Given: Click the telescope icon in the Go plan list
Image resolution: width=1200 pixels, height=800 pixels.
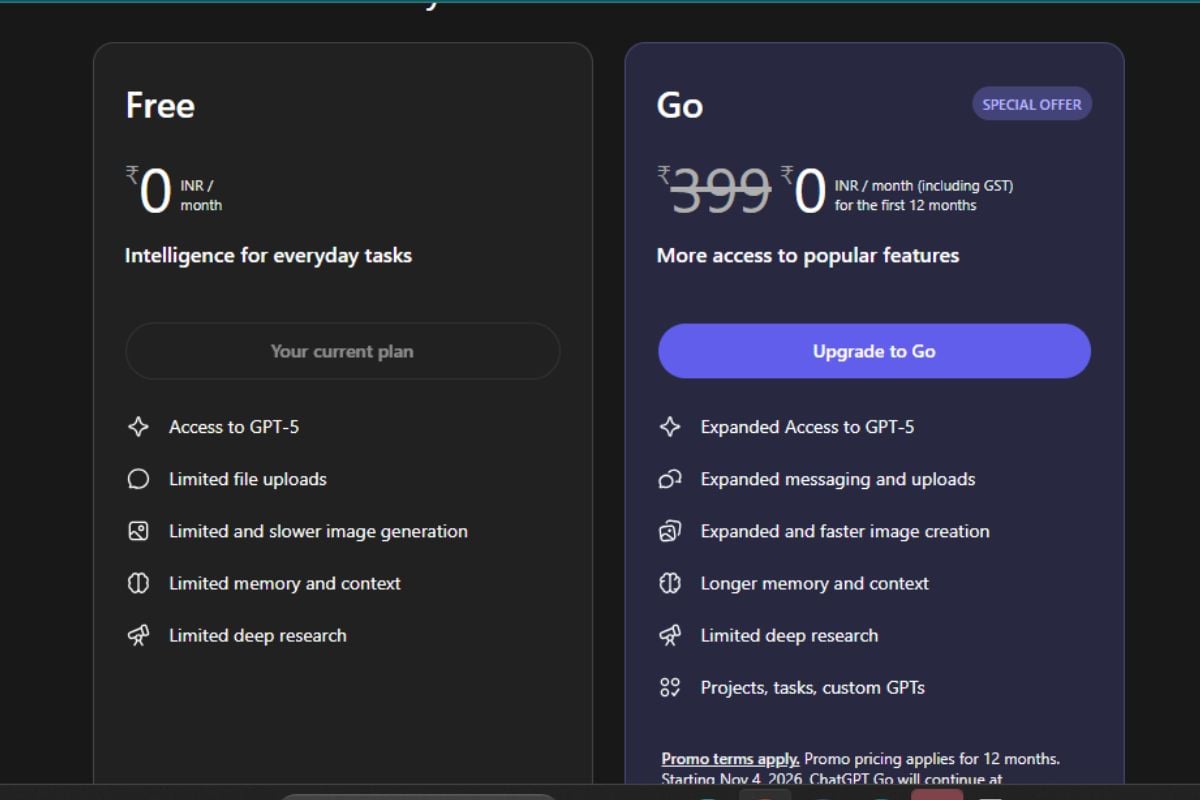Looking at the screenshot, I should [670, 635].
